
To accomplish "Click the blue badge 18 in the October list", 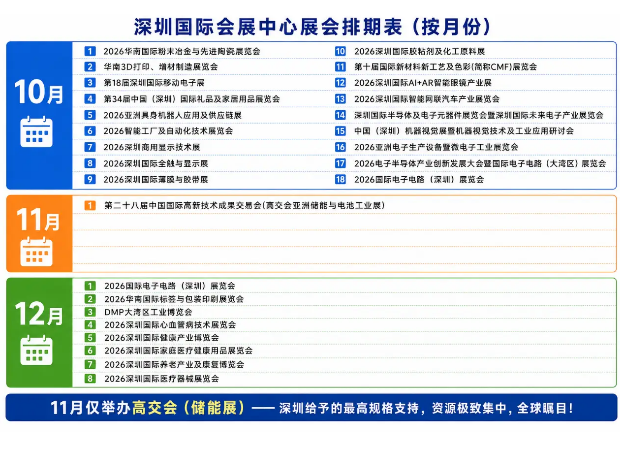I will [340, 179].
